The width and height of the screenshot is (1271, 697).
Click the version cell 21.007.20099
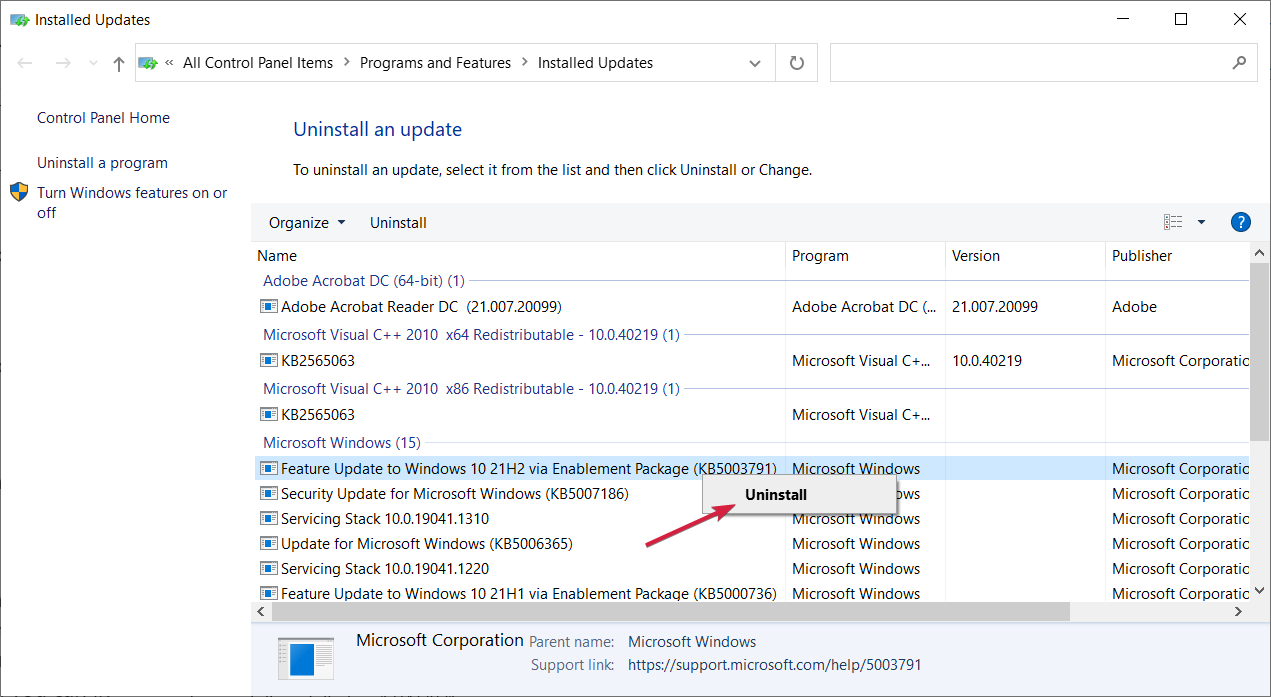click(x=995, y=306)
